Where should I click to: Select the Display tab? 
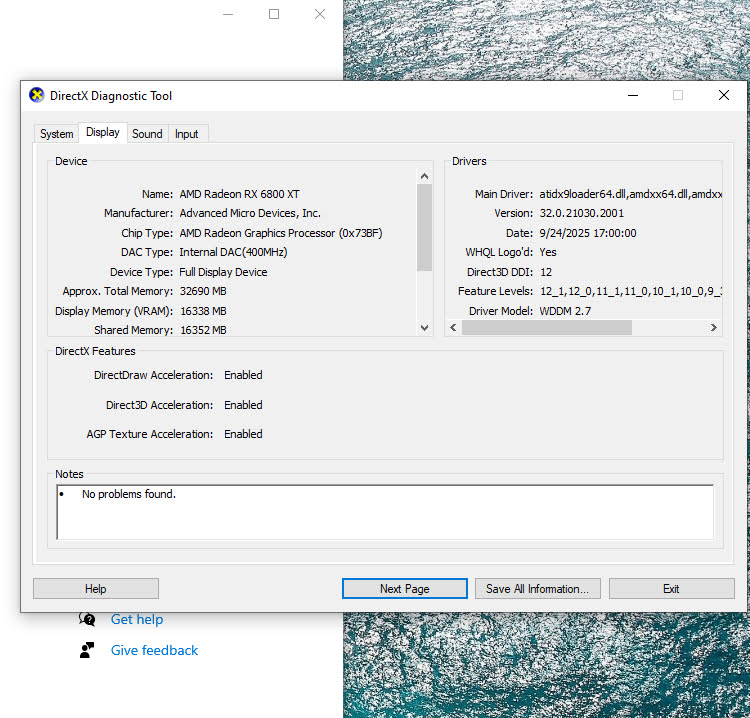[102, 132]
